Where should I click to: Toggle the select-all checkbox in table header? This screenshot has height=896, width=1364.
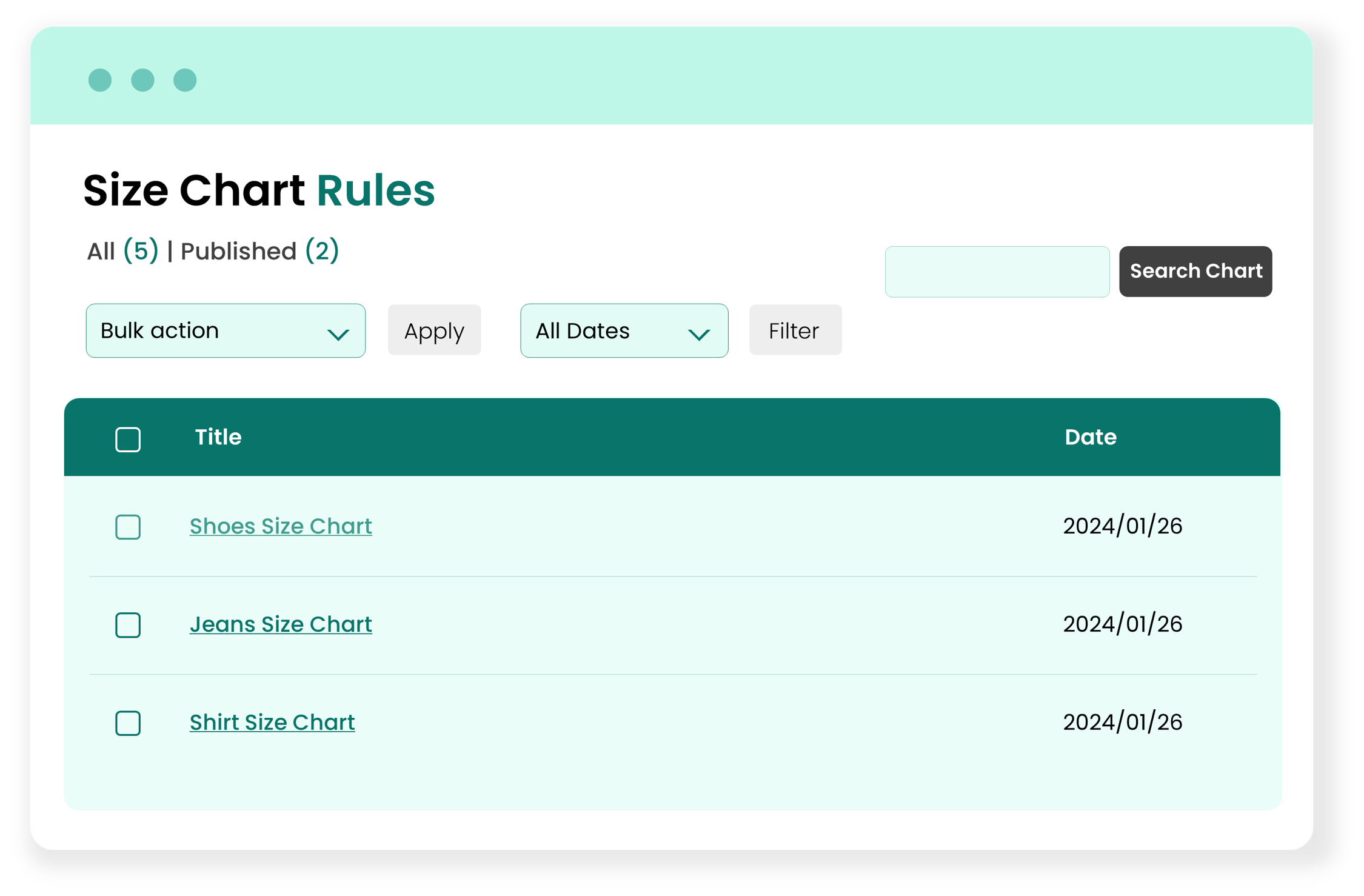click(128, 440)
